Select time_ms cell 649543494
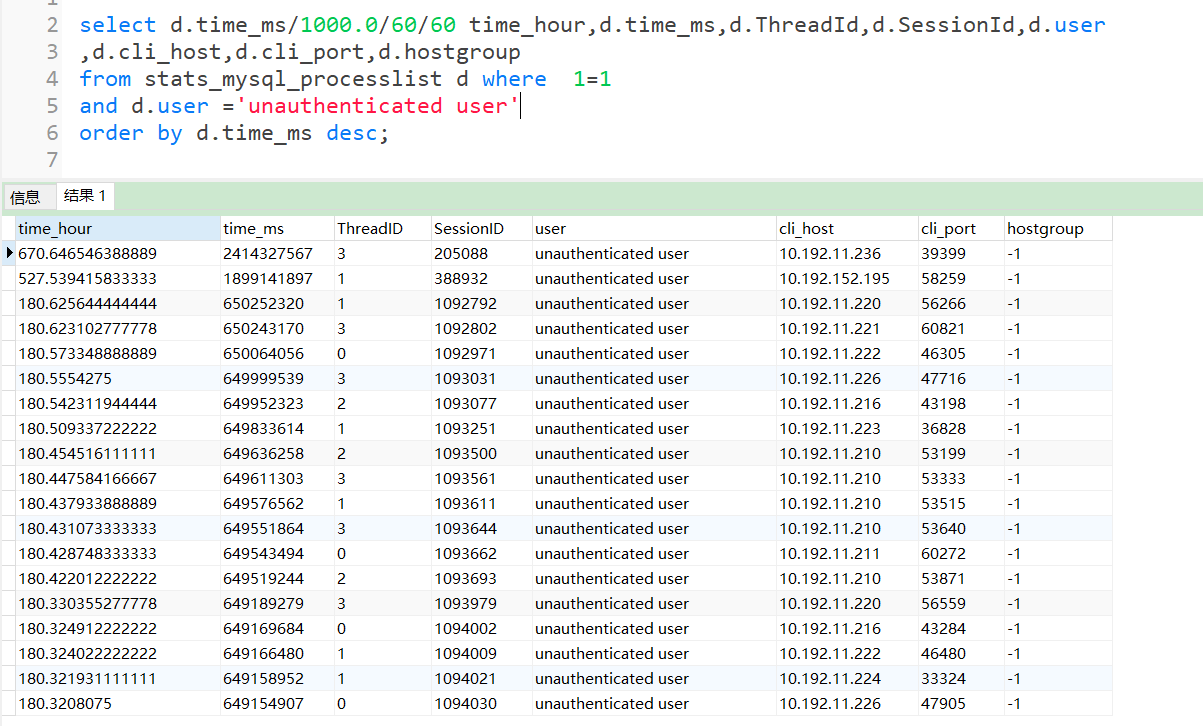1203x726 pixels. tap(277, 554)
